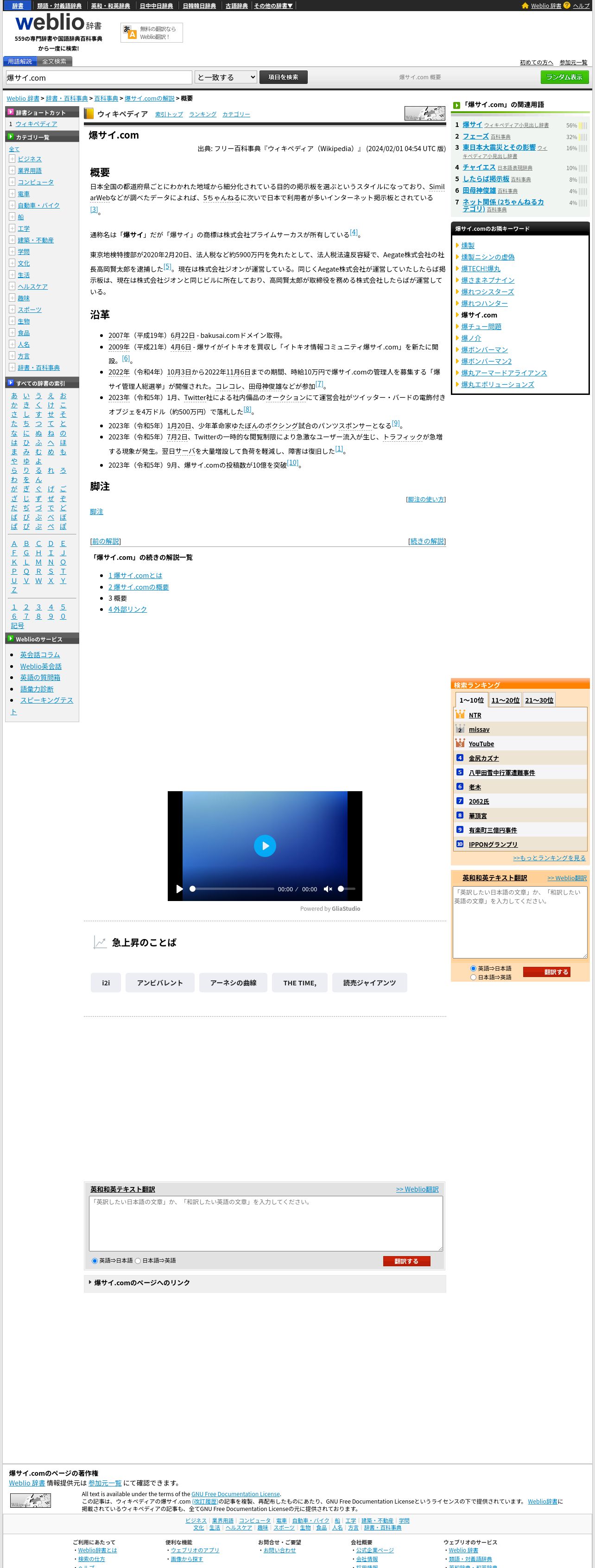Expand the ヘルスケア category

[12, 286]
